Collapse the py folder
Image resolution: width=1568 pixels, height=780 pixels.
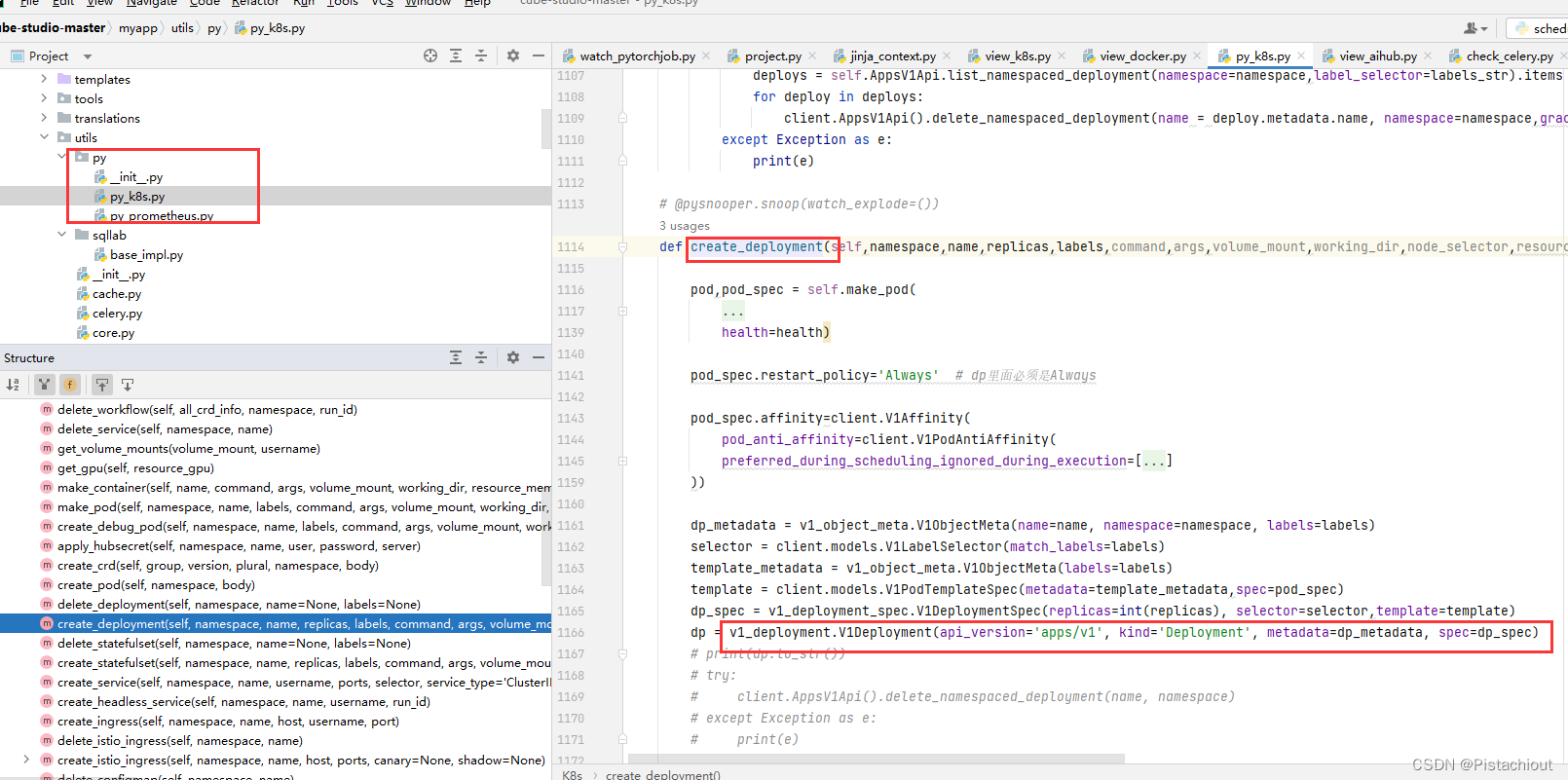click(62, 157)
